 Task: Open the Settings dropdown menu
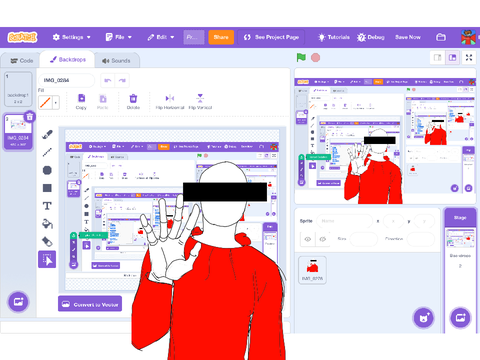click(x=71, y=37)
